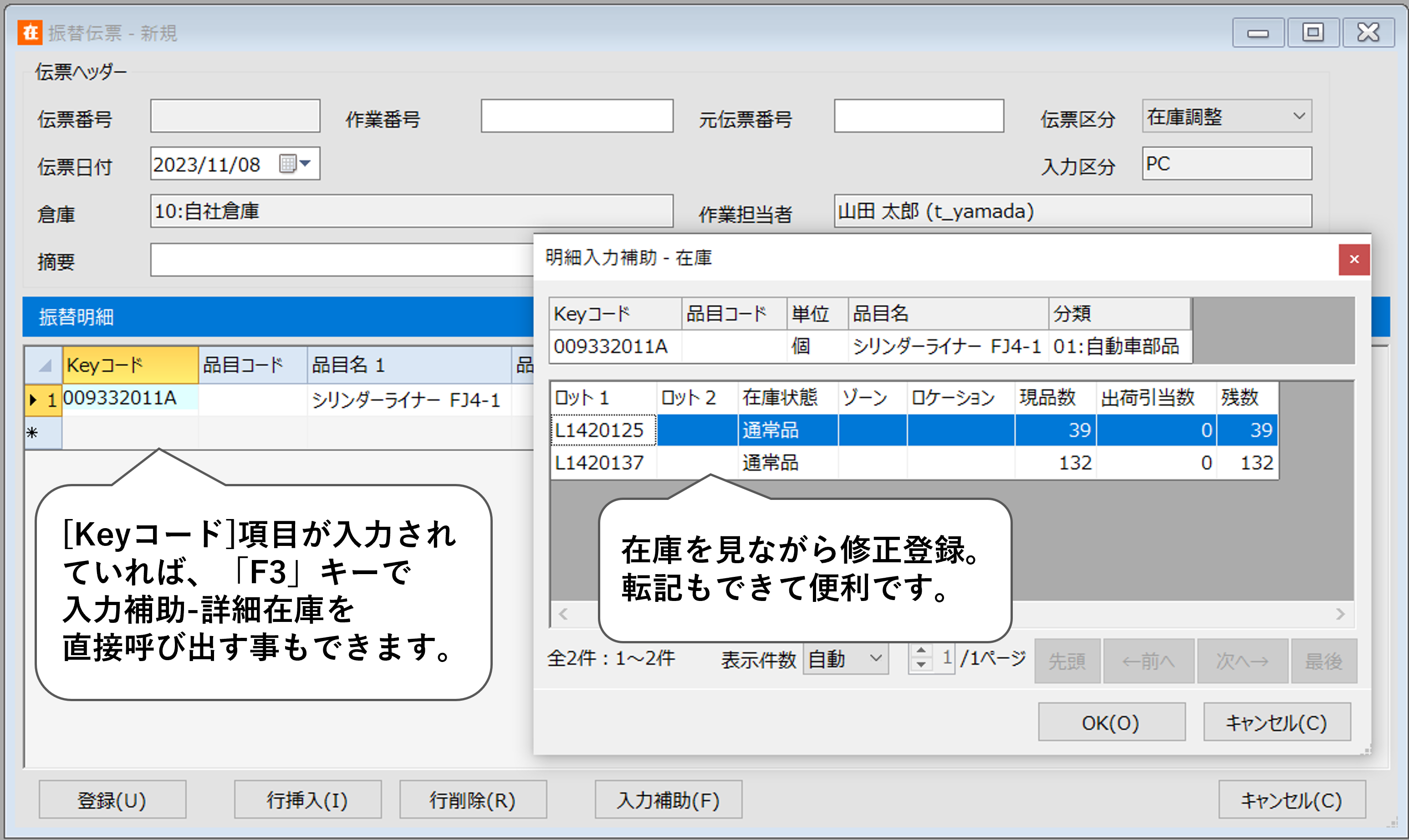1409x840 pixels.
Task: Select the row 1 marker in 振替明細
Action: pyautogui.click(x=43, y=400)
